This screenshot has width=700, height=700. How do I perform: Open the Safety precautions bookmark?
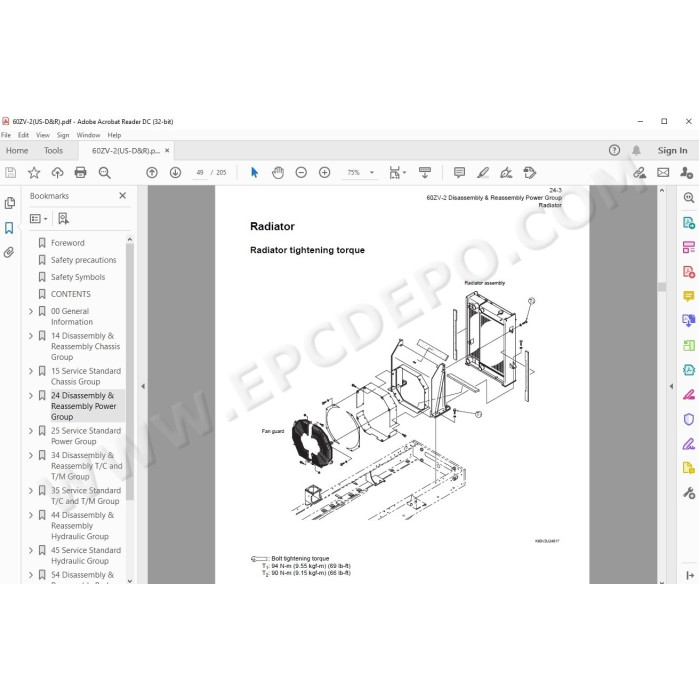[x=83, y=260]
